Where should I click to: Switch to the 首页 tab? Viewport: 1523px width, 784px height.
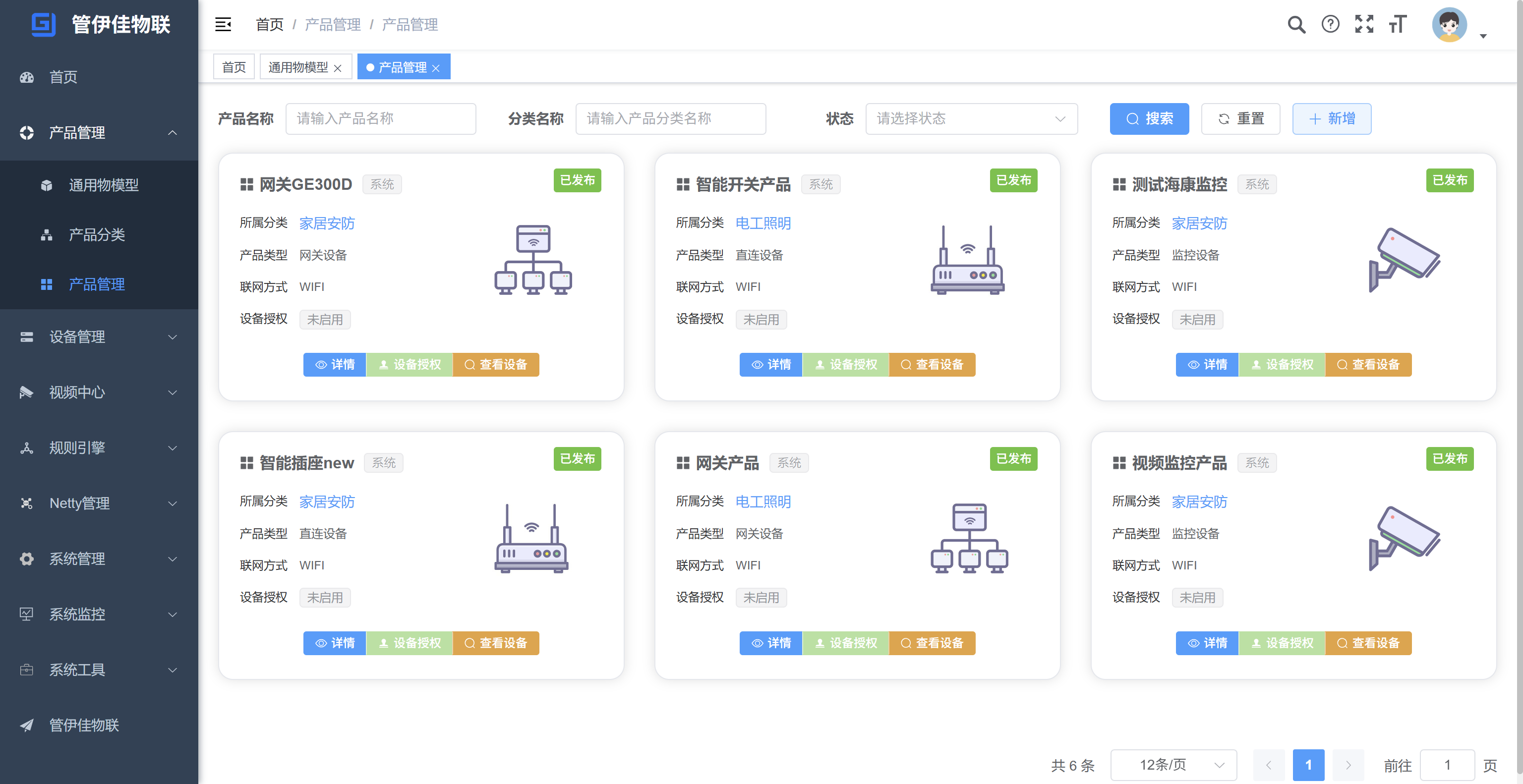coord(234,67)
